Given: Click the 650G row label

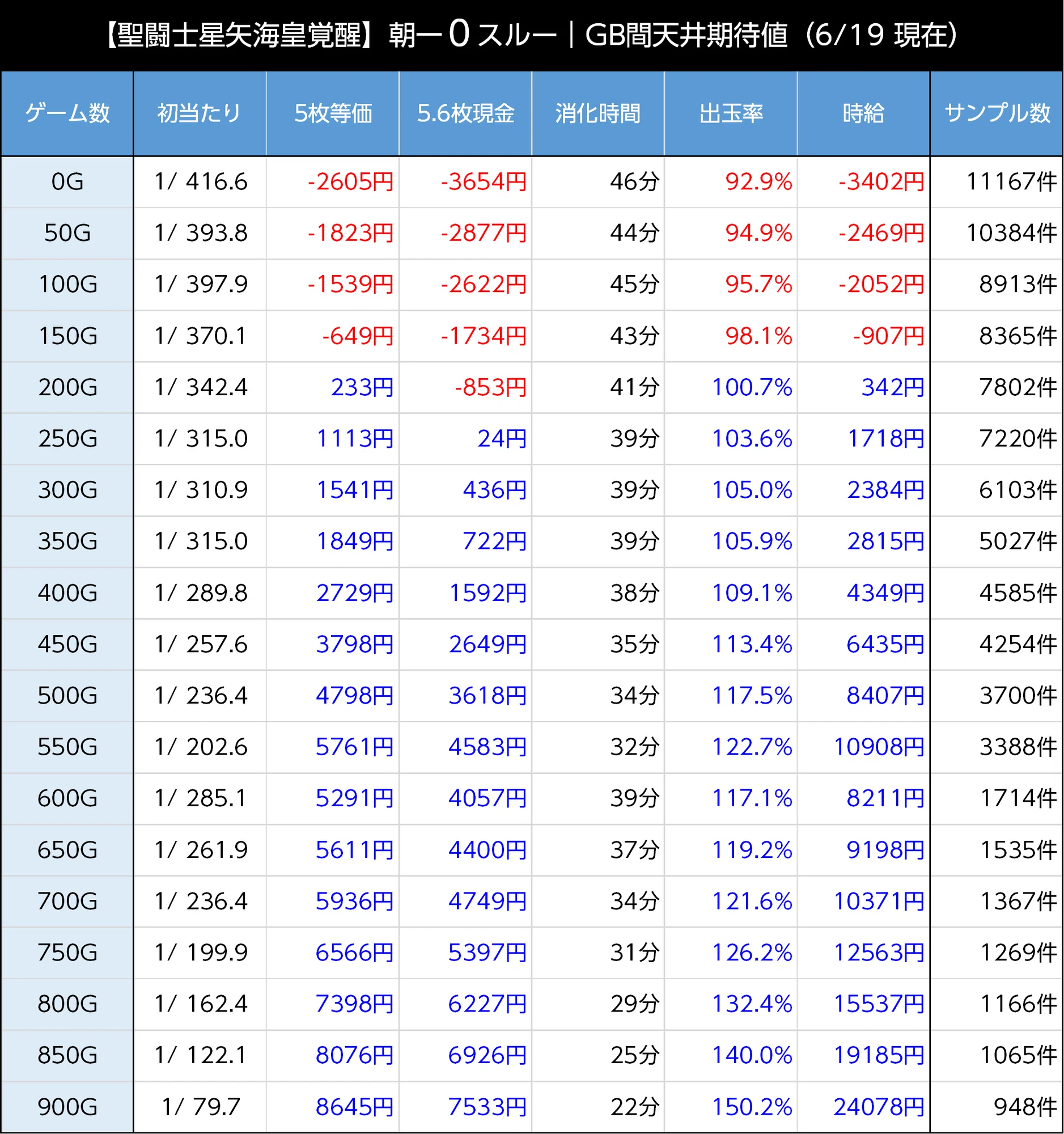Looking at the screenshot, I should (x=67, y=850).
